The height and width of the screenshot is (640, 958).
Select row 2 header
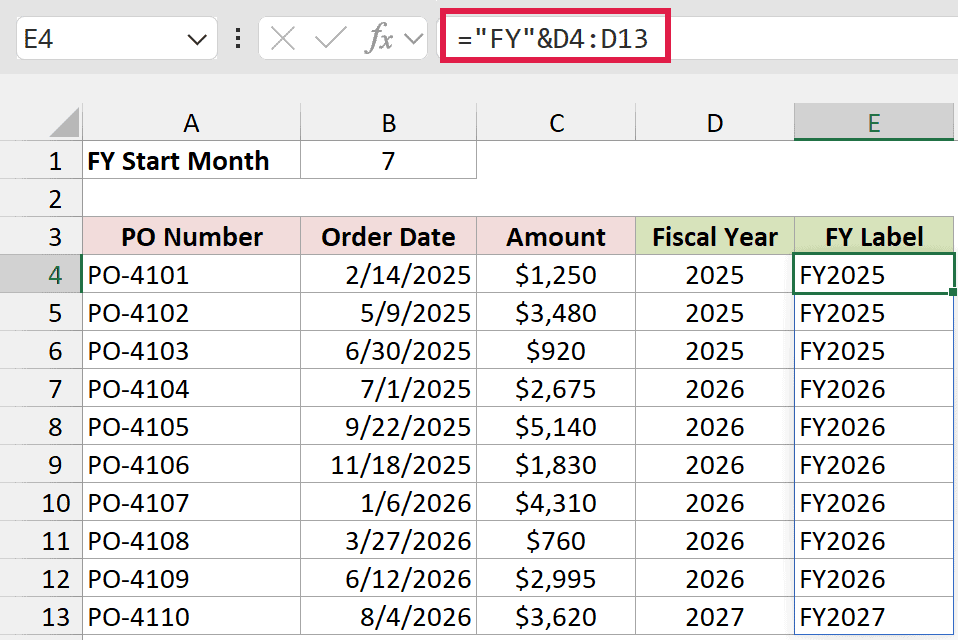point(41,198)
